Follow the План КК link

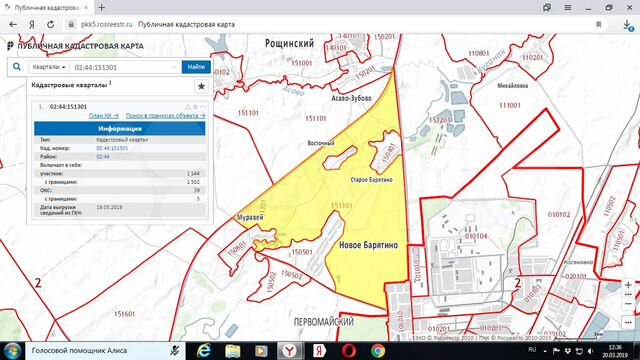(104, 116)
